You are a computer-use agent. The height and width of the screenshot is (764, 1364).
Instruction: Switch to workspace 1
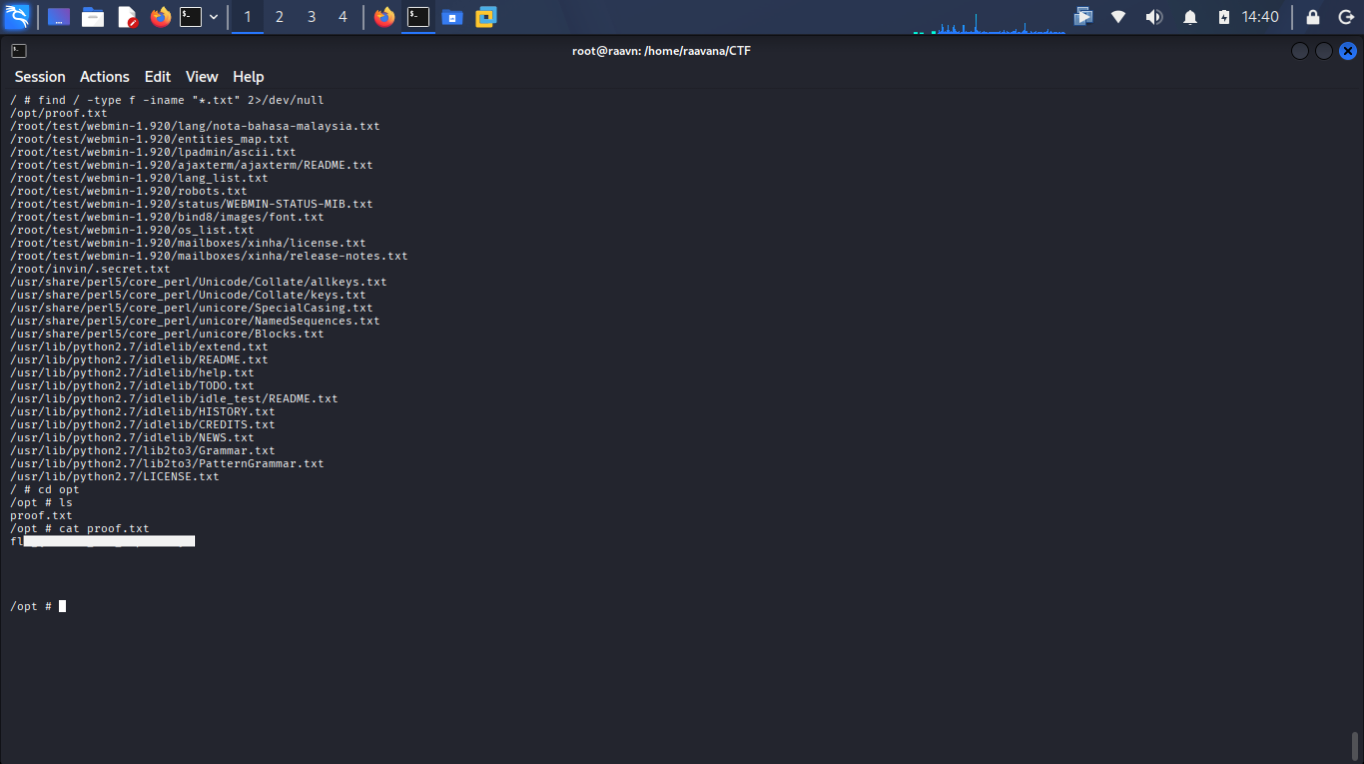(x=248, y=17)
